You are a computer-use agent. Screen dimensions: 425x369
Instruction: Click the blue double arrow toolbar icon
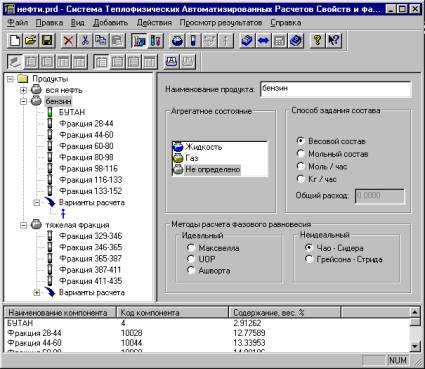(263, 41)
